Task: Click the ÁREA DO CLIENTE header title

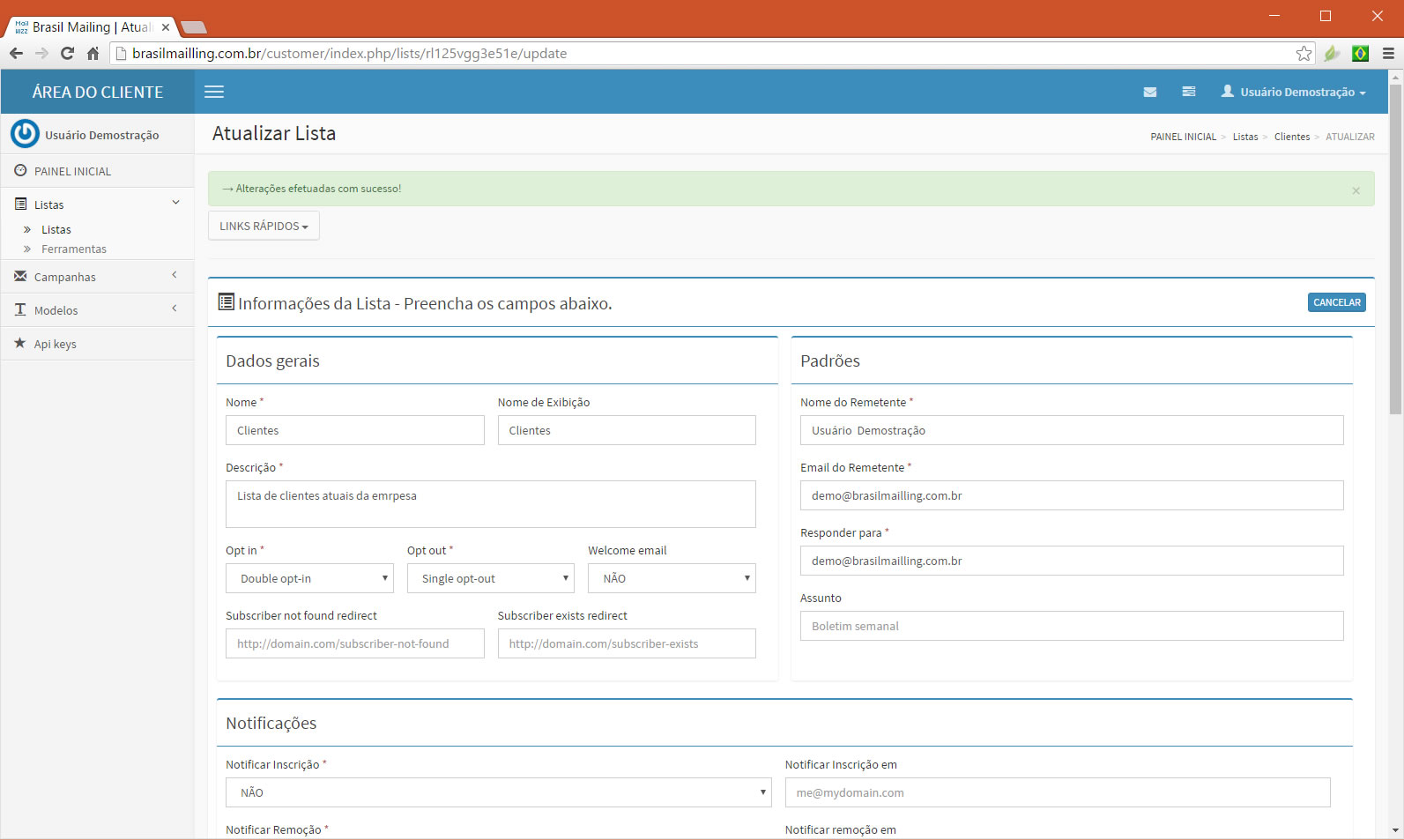Action: [x=98, y=92]
